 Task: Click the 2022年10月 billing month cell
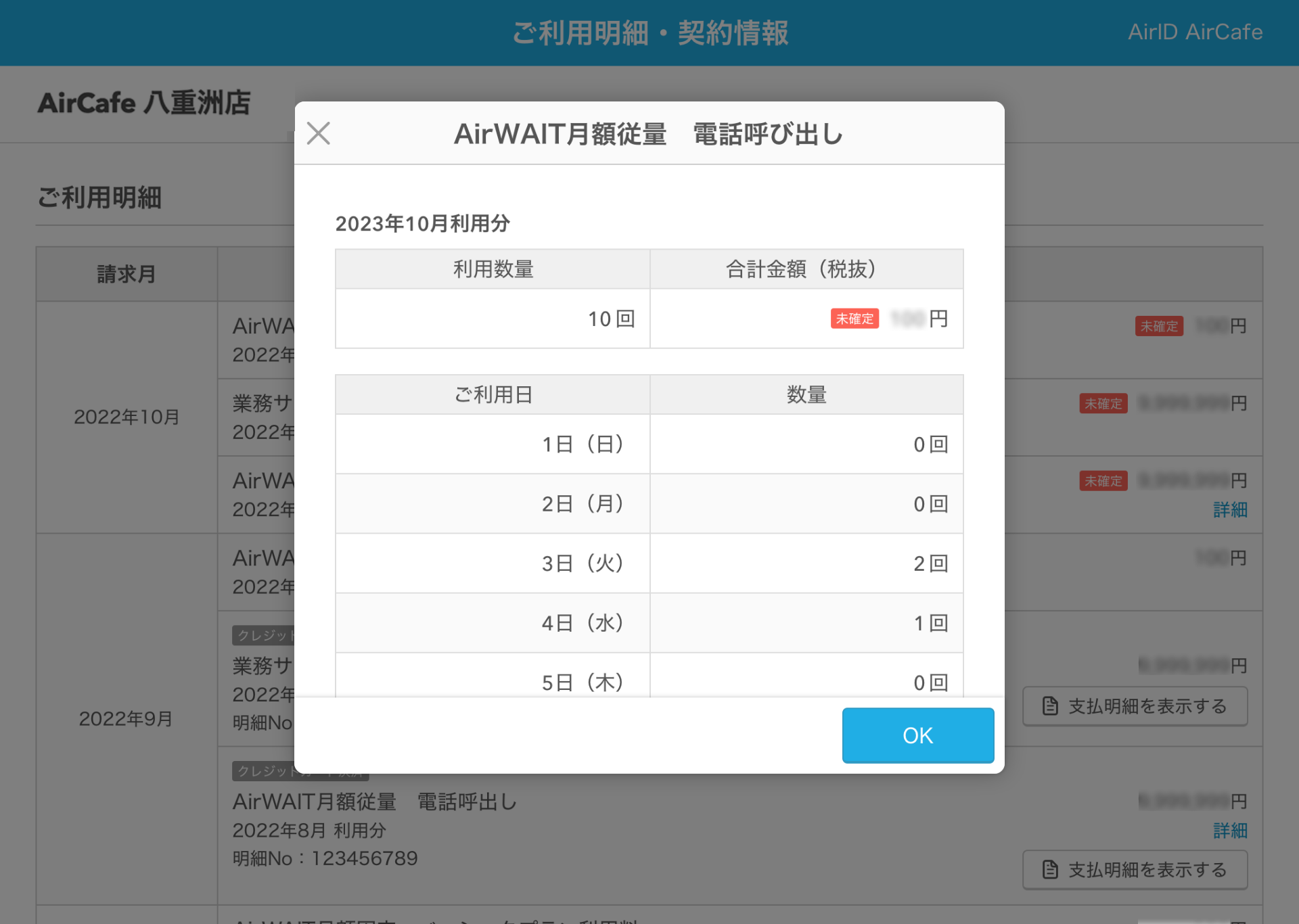pos(127,417)
